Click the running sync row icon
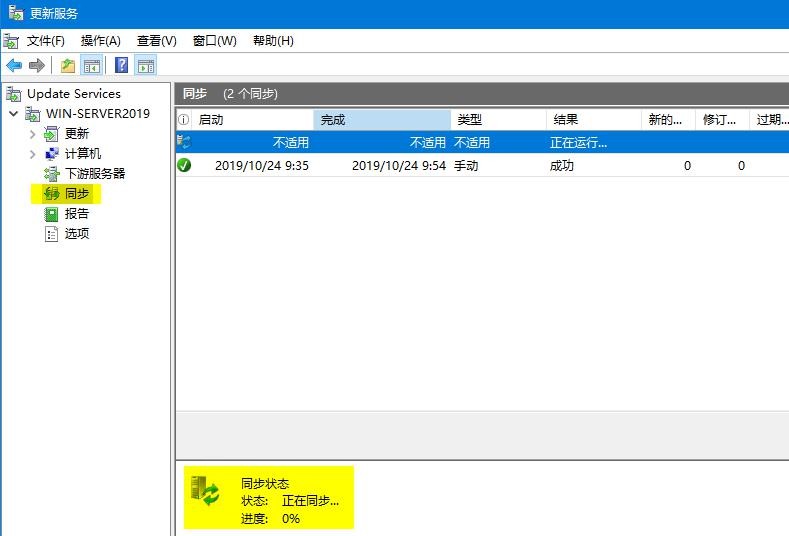Viewport: 789px width, 536px height. [x=184, y=143]
